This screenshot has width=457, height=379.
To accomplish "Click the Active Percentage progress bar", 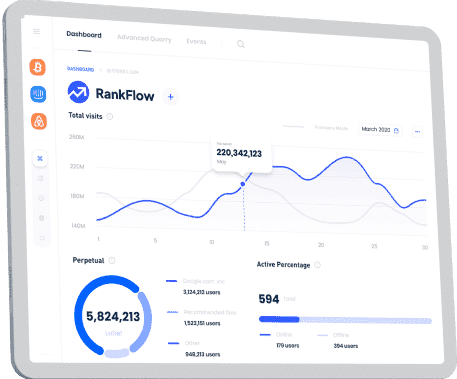I will click(x=345, y=320).
